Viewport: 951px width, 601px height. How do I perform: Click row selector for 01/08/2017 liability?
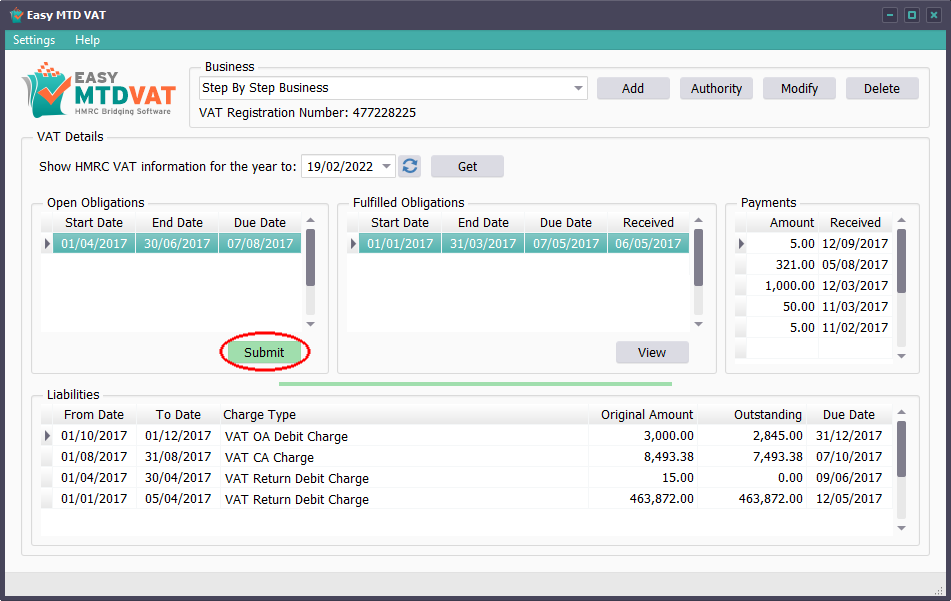point(47,457)
